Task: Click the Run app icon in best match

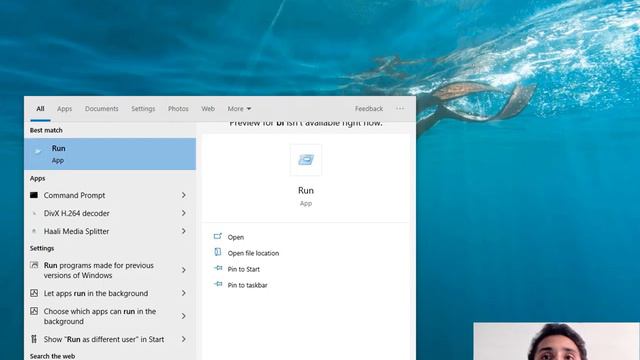Action: (x=38, y=152)
